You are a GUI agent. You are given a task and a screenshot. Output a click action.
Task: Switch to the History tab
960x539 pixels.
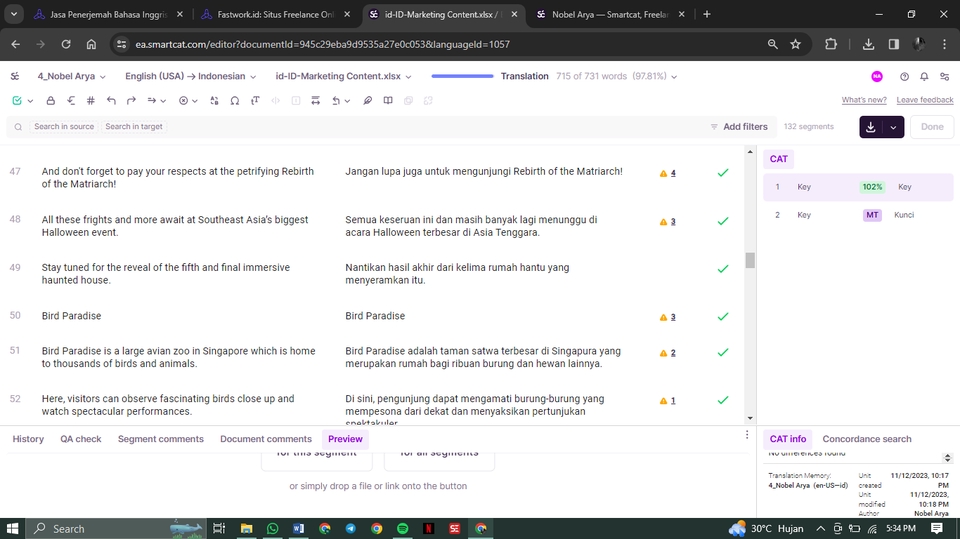click(28, 439)
